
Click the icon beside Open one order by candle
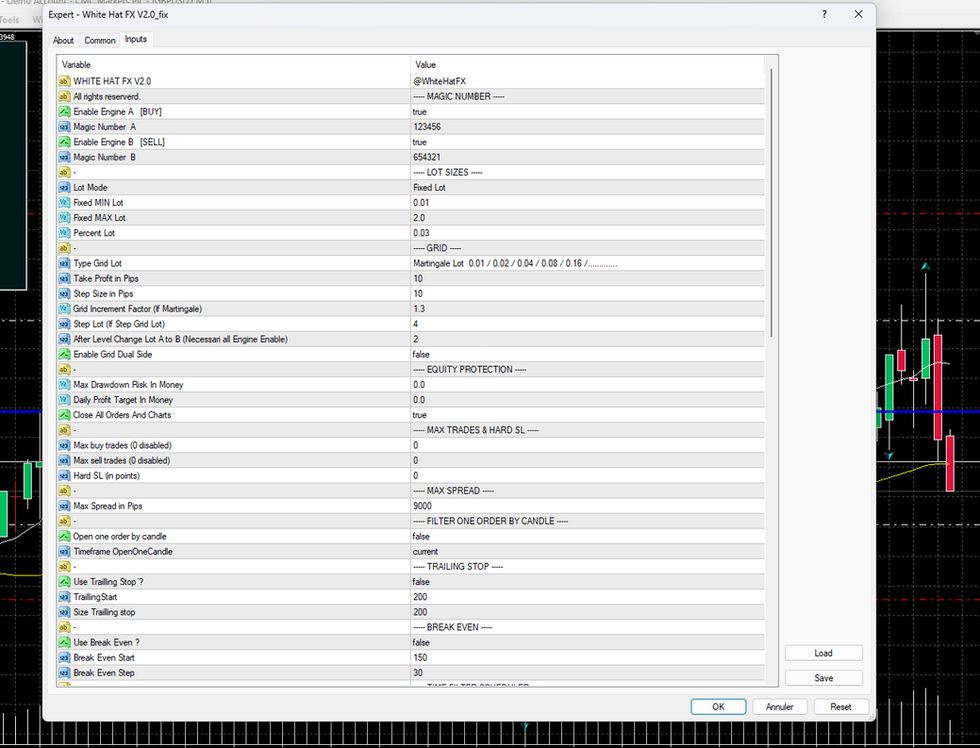click(64, 536)
